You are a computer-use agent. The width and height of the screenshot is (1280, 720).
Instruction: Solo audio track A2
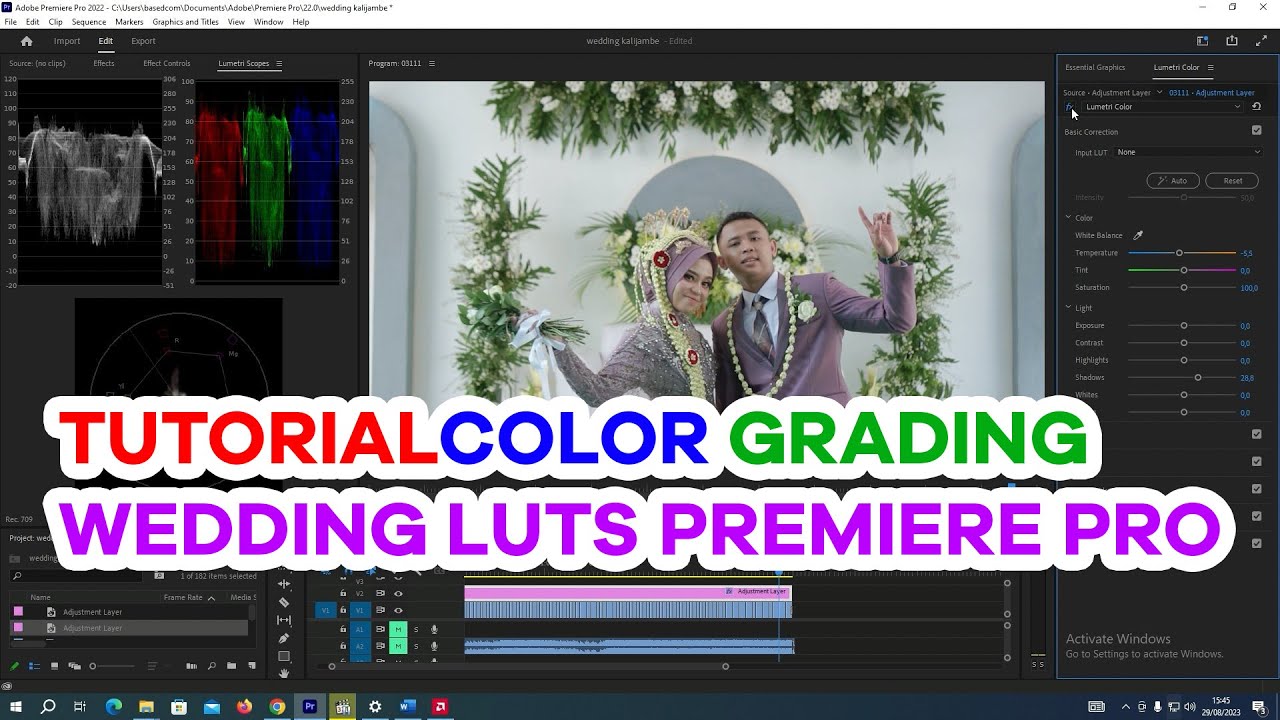click(x=416, y=646)
